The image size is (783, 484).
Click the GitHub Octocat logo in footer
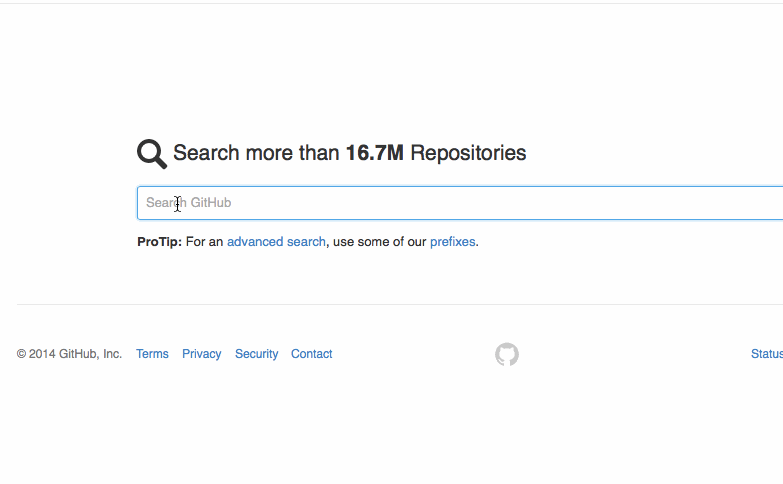(x=507, y=354)
